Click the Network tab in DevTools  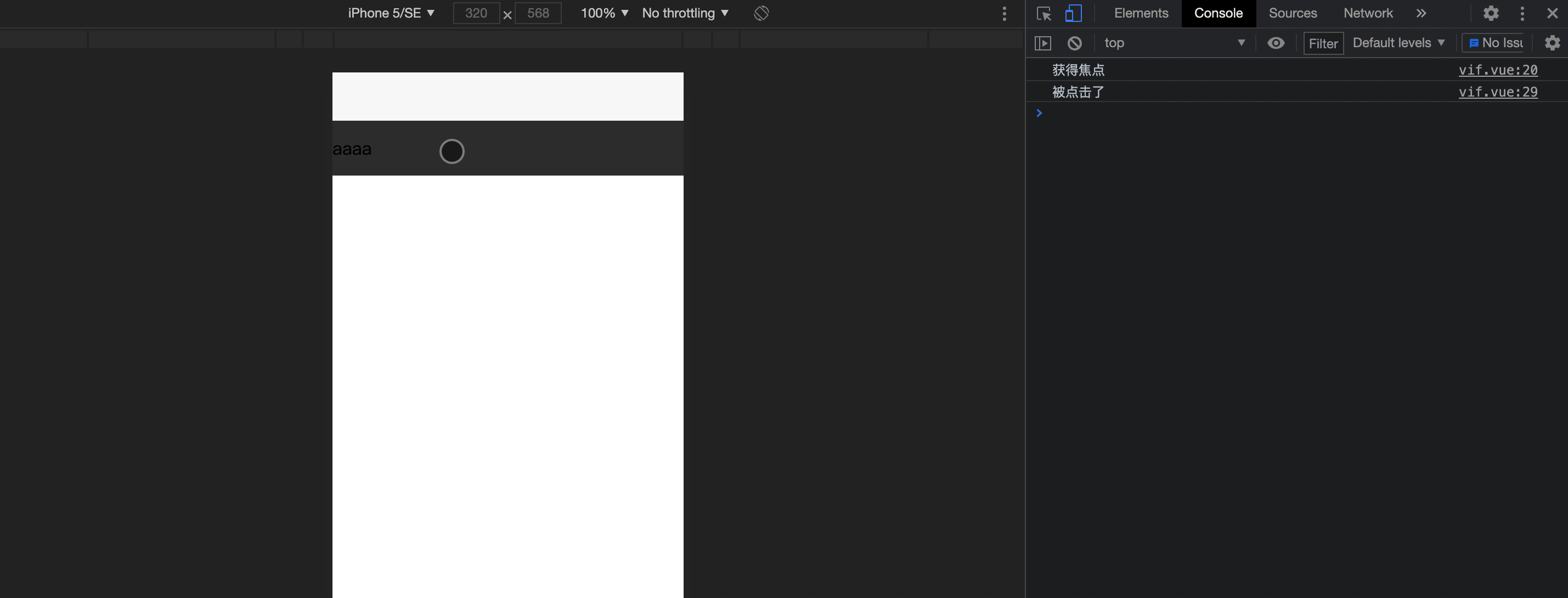[x=1367, y=13]
